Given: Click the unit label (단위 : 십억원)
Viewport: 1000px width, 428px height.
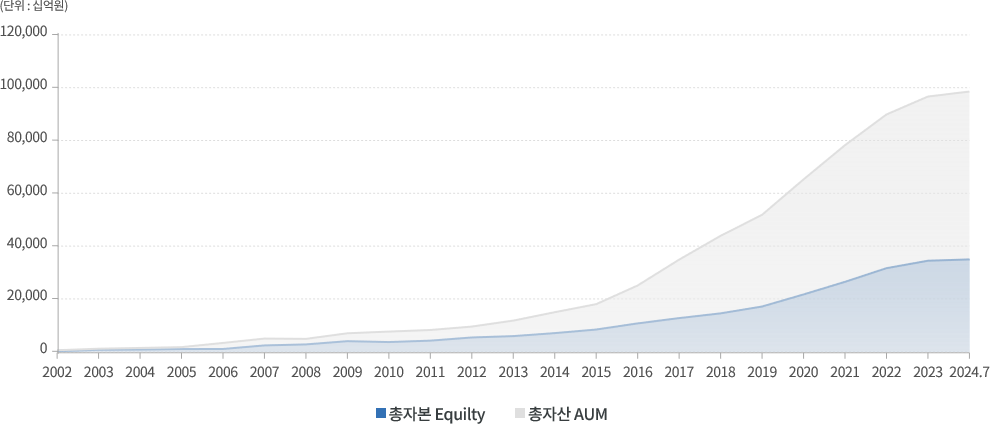Looking at the screenshot, I should pos(34,7).
